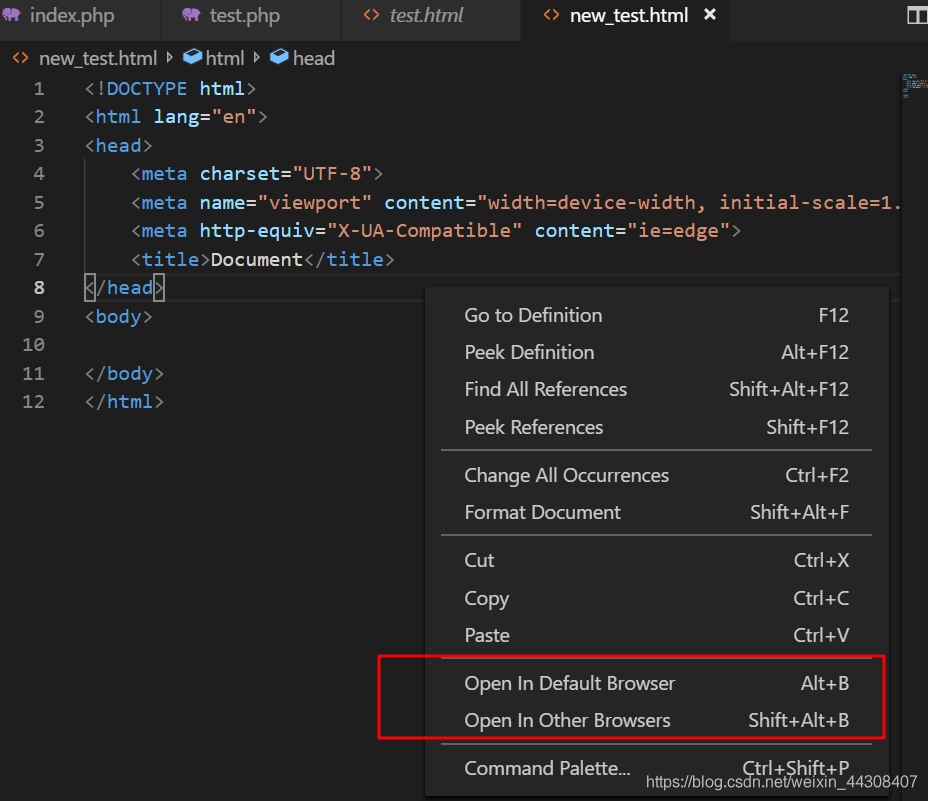Close the new_test.html tab
This screenshot has width=928, height=801.
tap(710, 14)
